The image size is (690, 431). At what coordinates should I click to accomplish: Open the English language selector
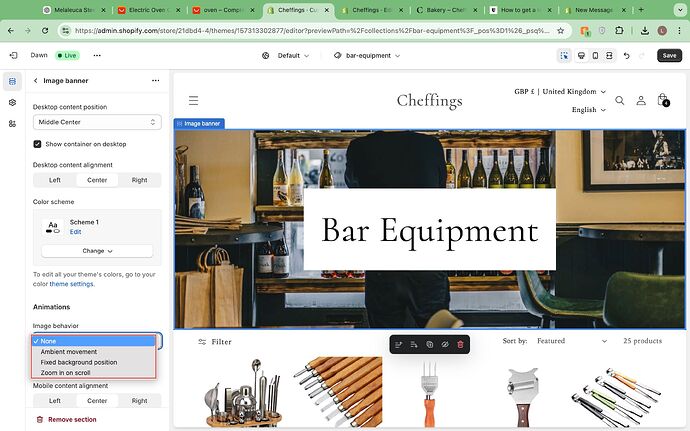[589, 110]
